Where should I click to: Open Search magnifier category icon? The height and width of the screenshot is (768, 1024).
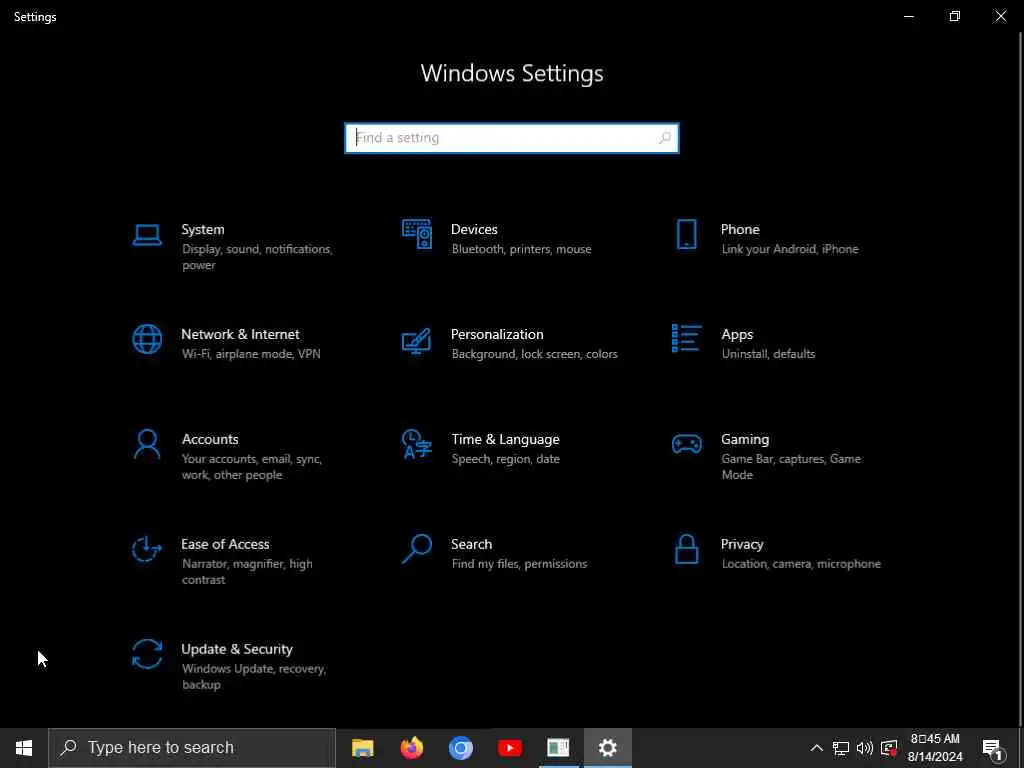click(417, 549)
